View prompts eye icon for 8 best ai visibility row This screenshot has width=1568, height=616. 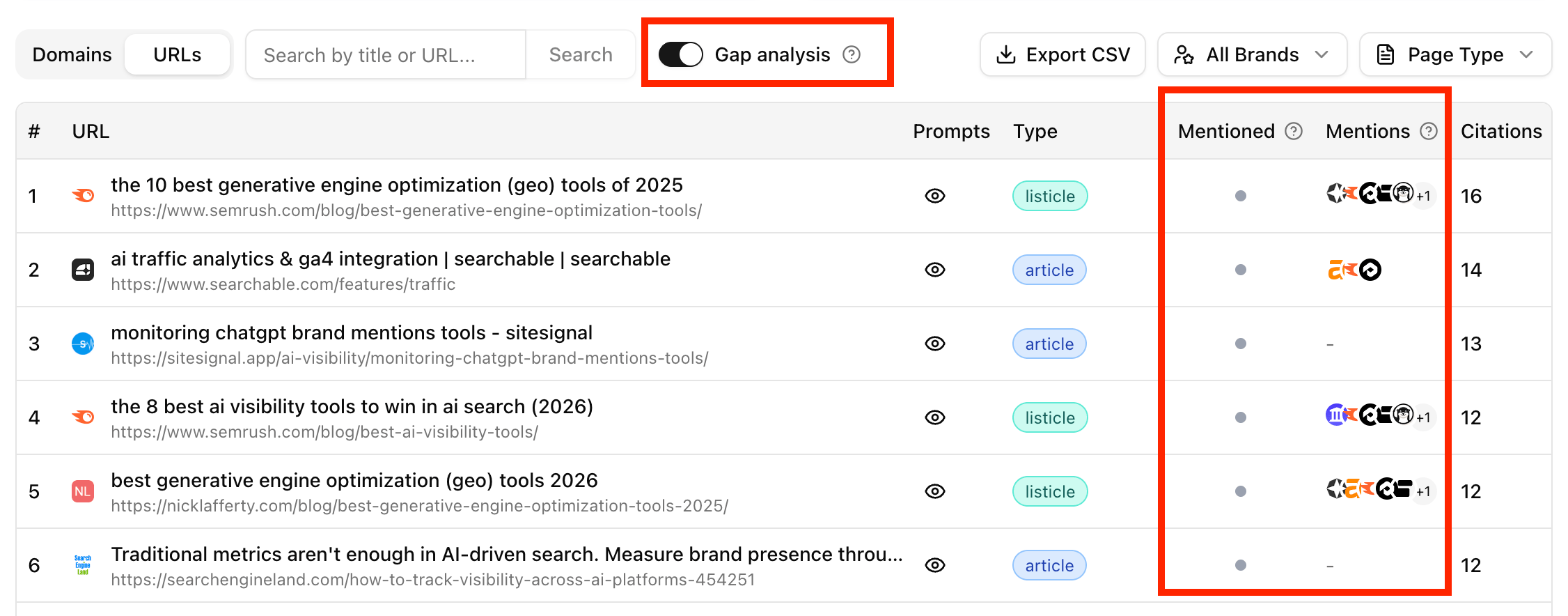[x=935, y=417]
